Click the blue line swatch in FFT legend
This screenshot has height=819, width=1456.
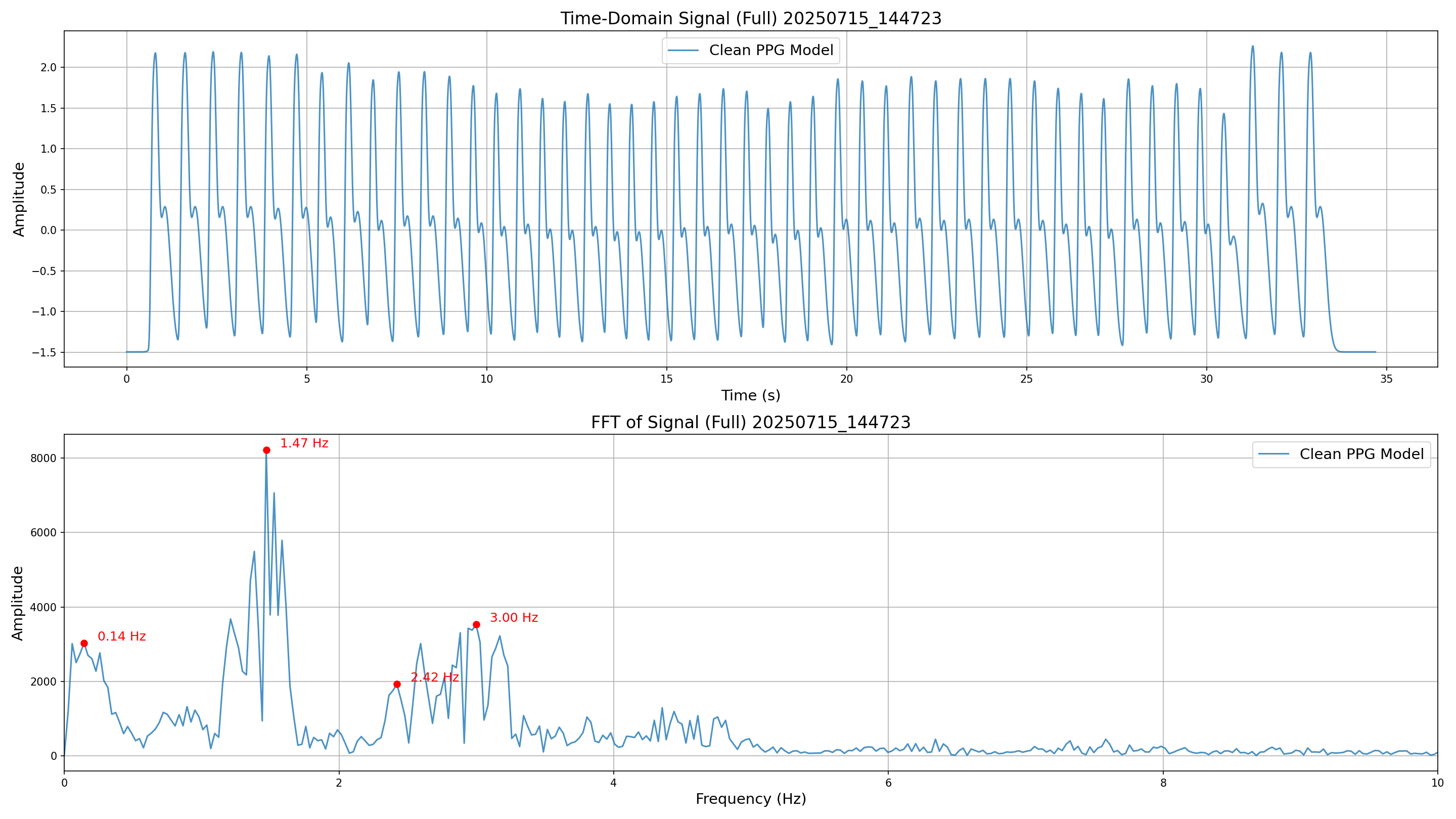(x=1274, y=454)
